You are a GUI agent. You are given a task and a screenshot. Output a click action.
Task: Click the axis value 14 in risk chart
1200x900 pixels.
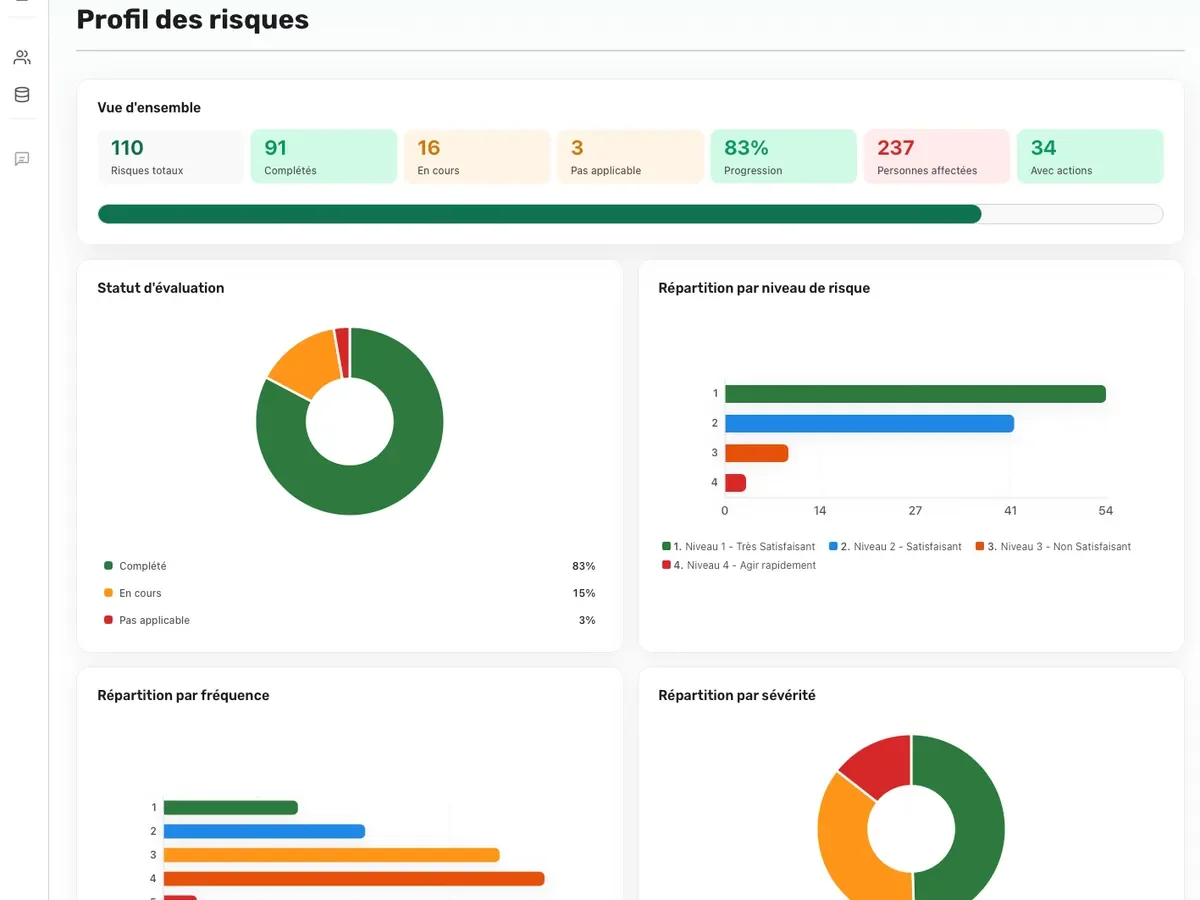[x=820, y=511]
